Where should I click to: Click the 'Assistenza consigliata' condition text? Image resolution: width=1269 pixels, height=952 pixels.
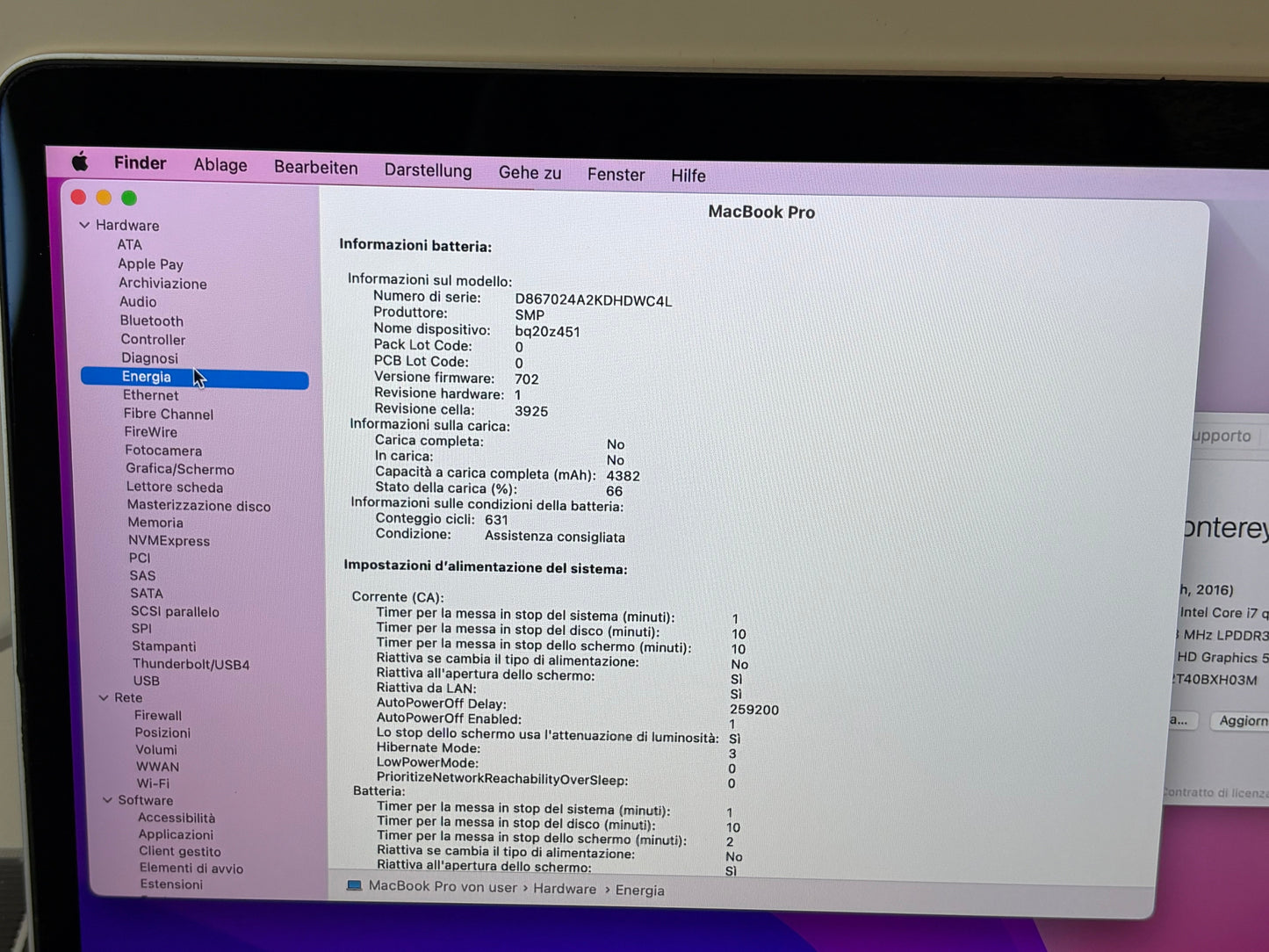(x=555, y=537)
